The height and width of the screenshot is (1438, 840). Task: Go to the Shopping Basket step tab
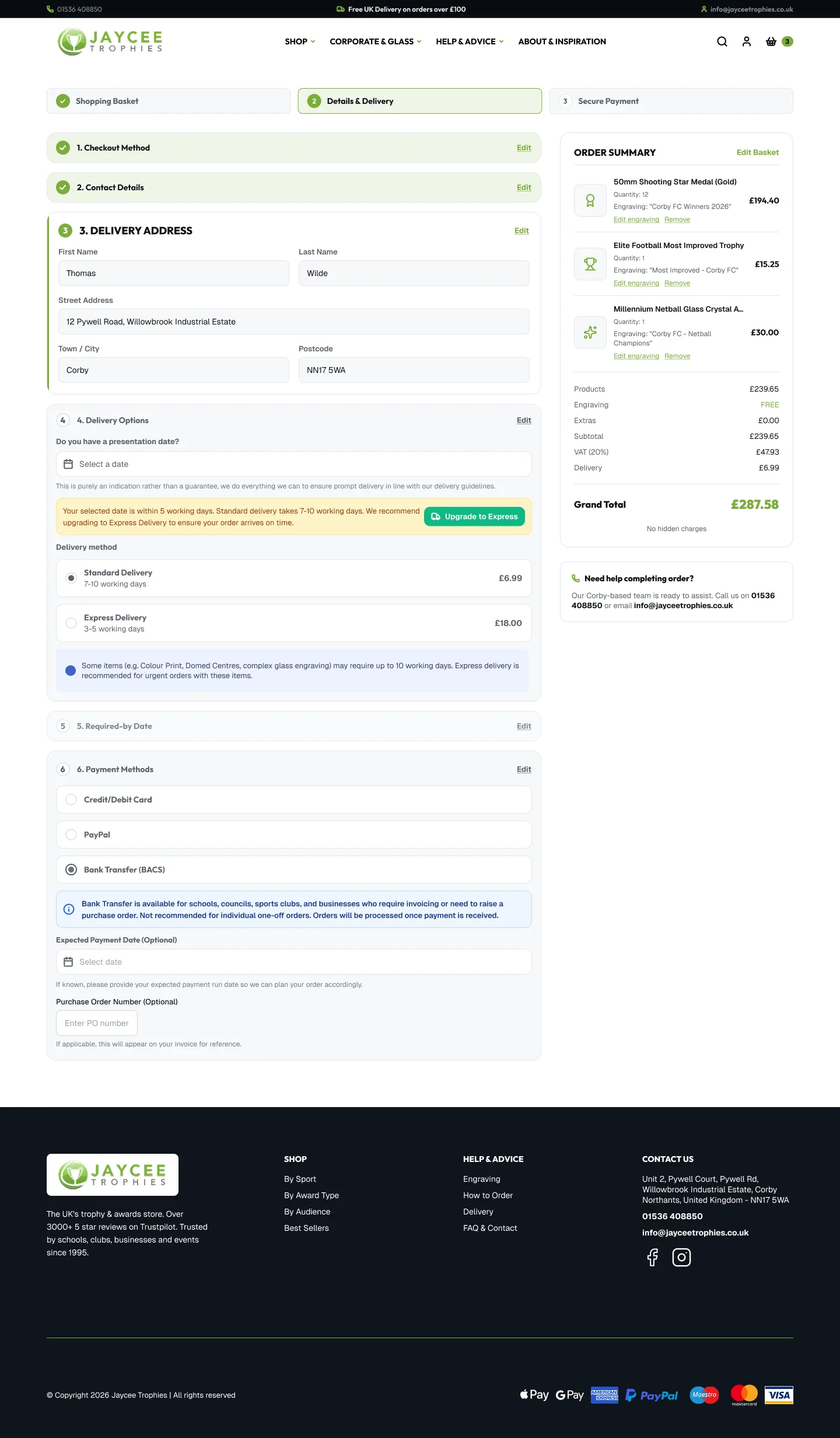coord(169,101)
